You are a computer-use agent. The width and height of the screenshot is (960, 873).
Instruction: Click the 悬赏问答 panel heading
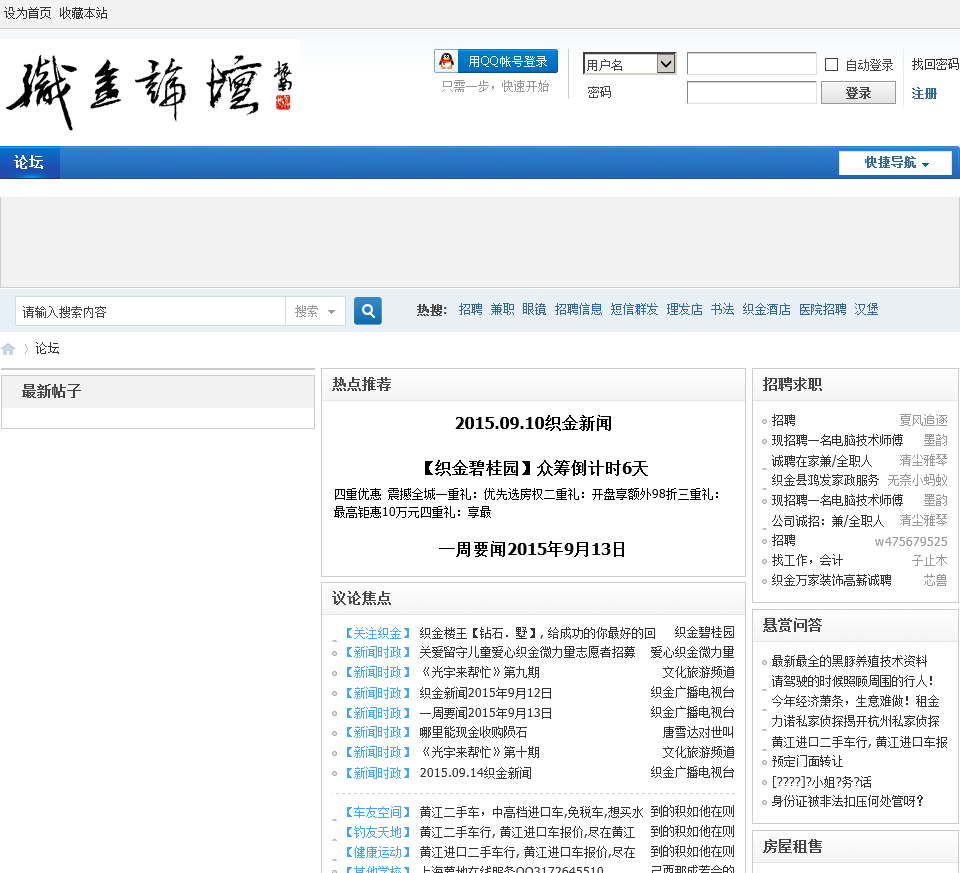tap(792, 625)
